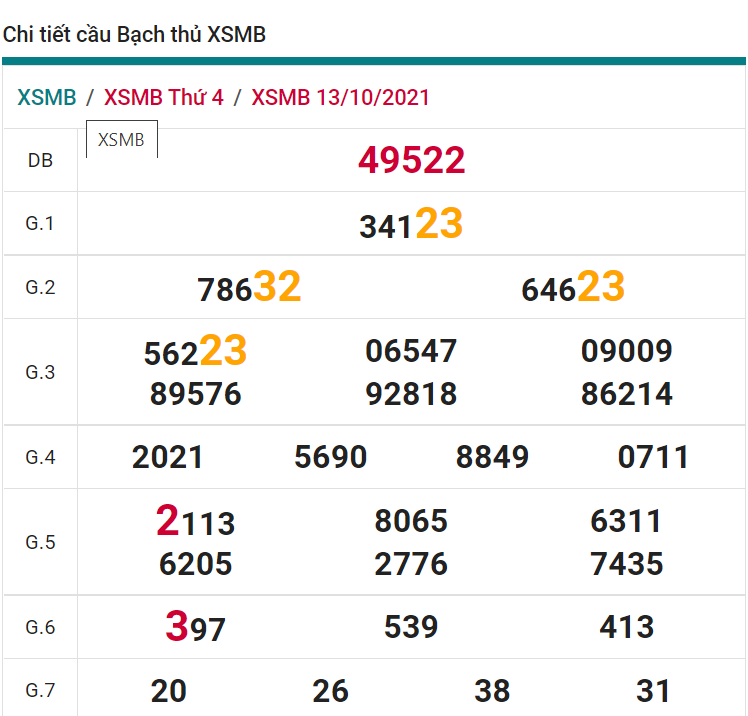Select the G.3 number 56223

click(195, 352)
